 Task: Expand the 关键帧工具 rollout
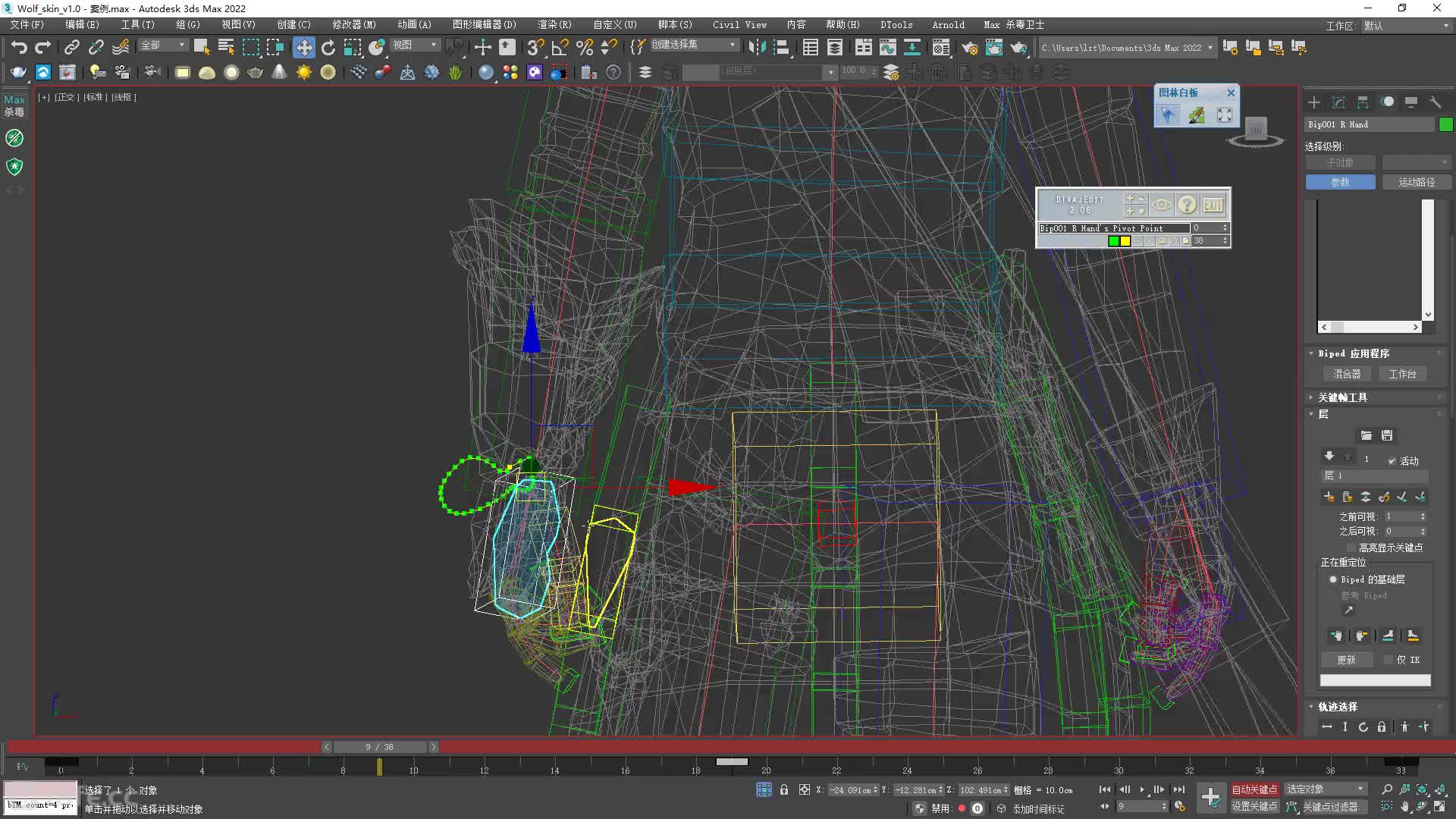pos(1342,397)
